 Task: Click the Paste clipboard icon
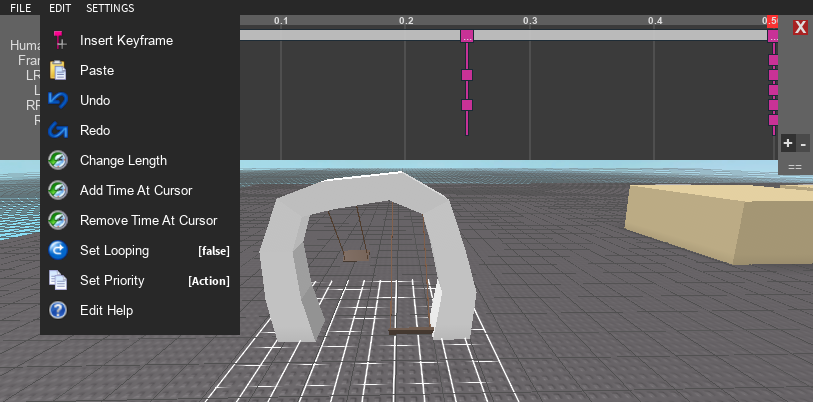[x=58, y=70]
